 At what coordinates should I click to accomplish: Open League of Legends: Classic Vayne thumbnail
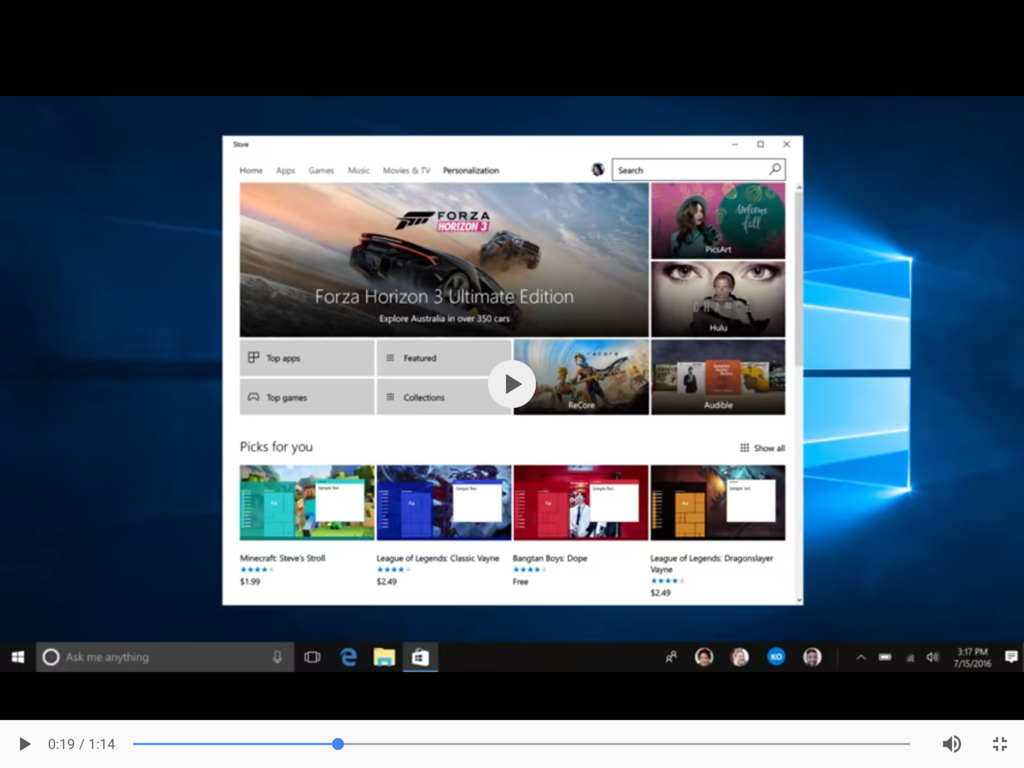coord(444,503)
